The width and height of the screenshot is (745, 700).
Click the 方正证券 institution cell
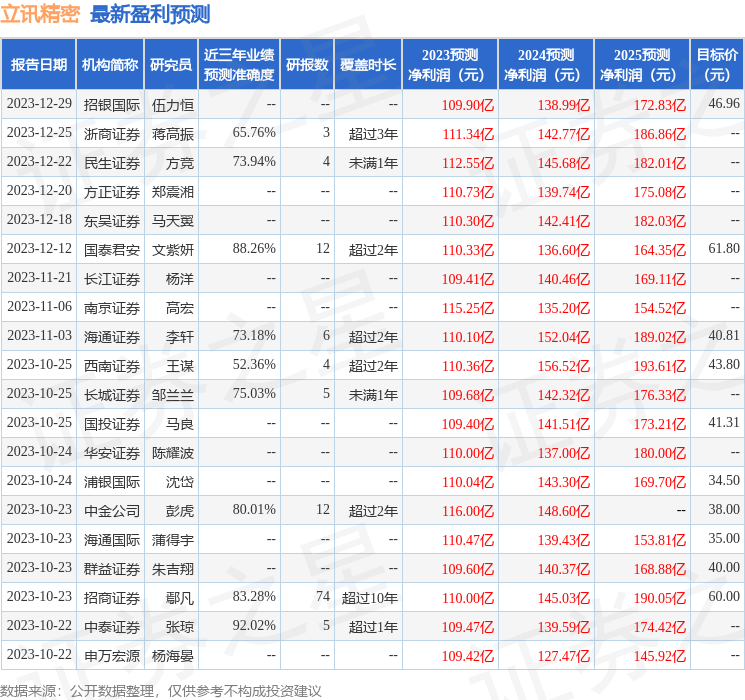pyautogui.click(x=112, y=192)
